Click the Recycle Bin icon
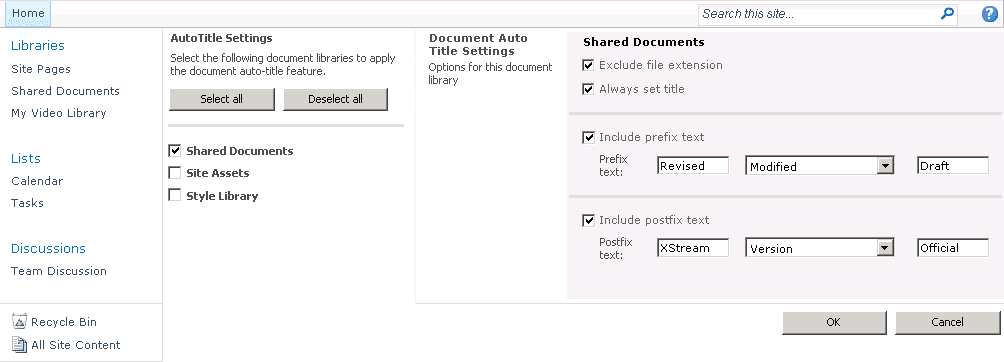Viewport: 1004px width, 362px height. pyautogui.click(x=19, y=322)
